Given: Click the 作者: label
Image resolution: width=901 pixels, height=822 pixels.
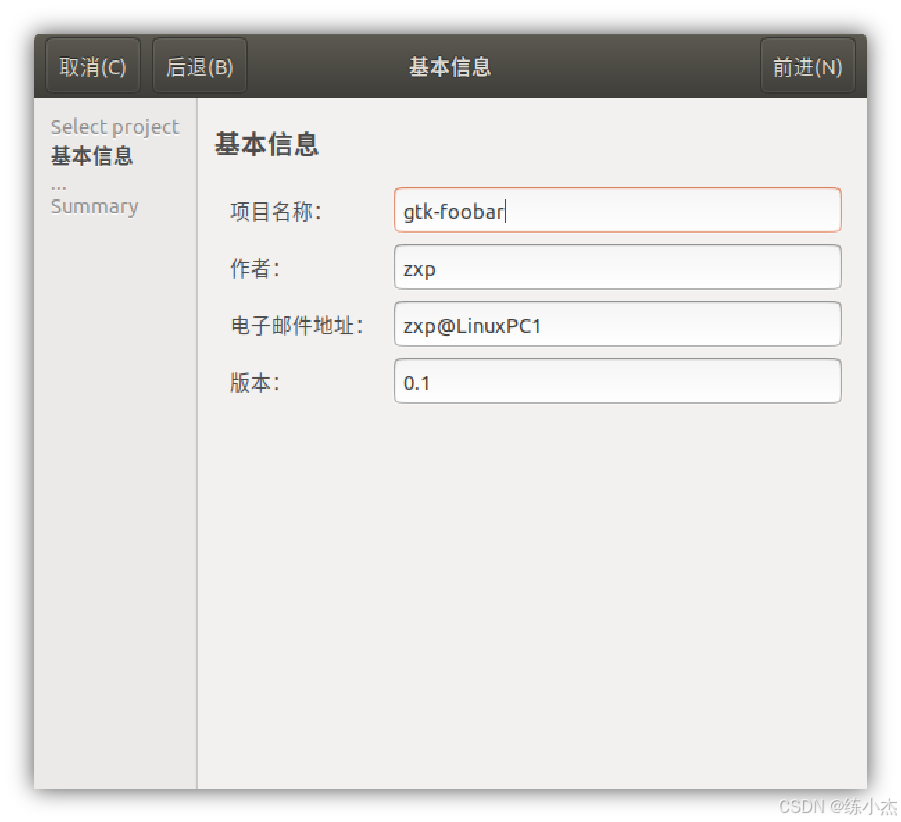Looking at the screenshot, I should tap(255, 268).
